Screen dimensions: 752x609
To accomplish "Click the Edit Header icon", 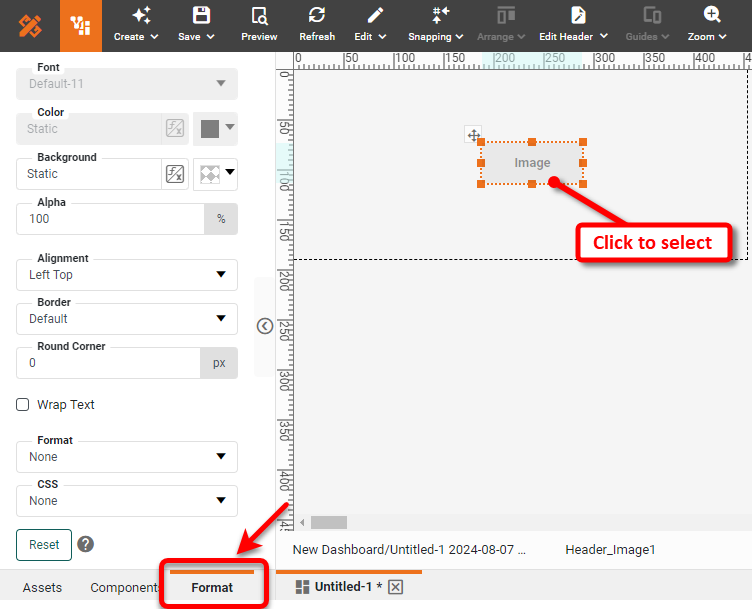I will coord(578,16).
